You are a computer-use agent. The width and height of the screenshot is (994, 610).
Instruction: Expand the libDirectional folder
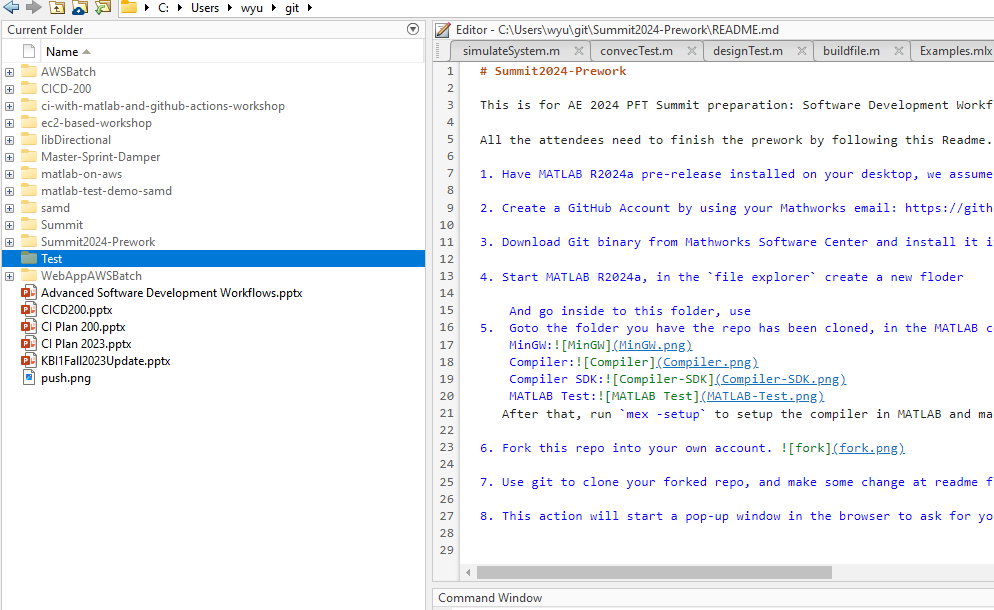tap(10, 140)
